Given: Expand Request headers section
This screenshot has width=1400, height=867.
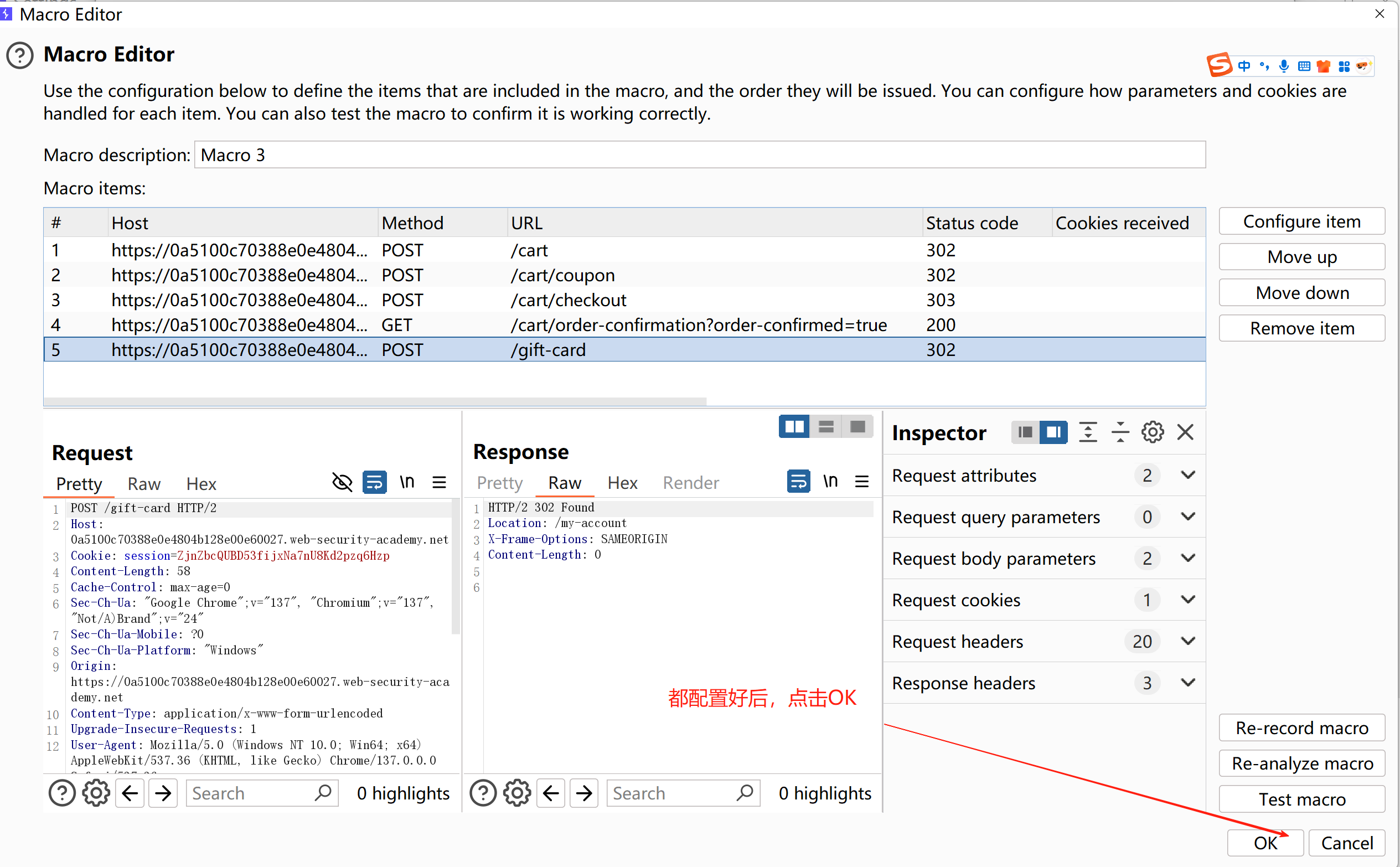Looking at the screenshot, I should [x=1188, y=641].
